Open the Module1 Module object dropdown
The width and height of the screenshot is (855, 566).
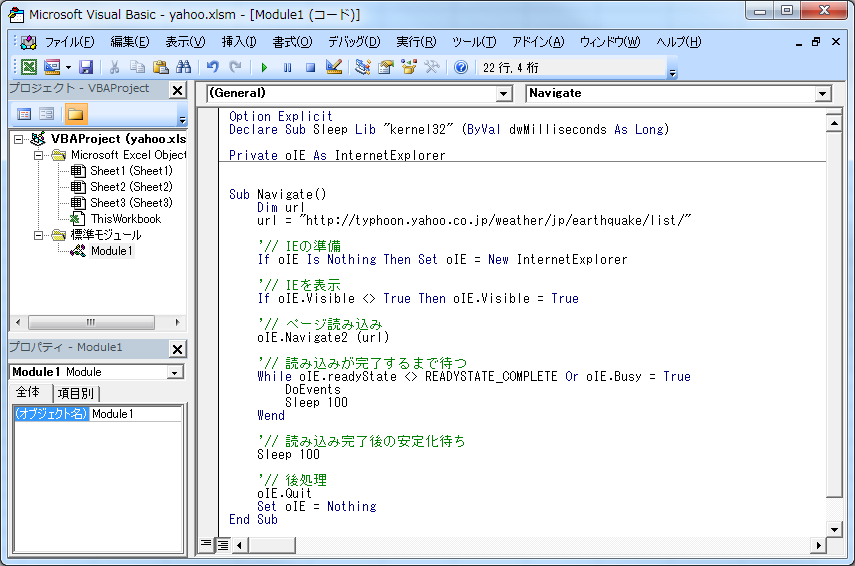tap(174, 372)
